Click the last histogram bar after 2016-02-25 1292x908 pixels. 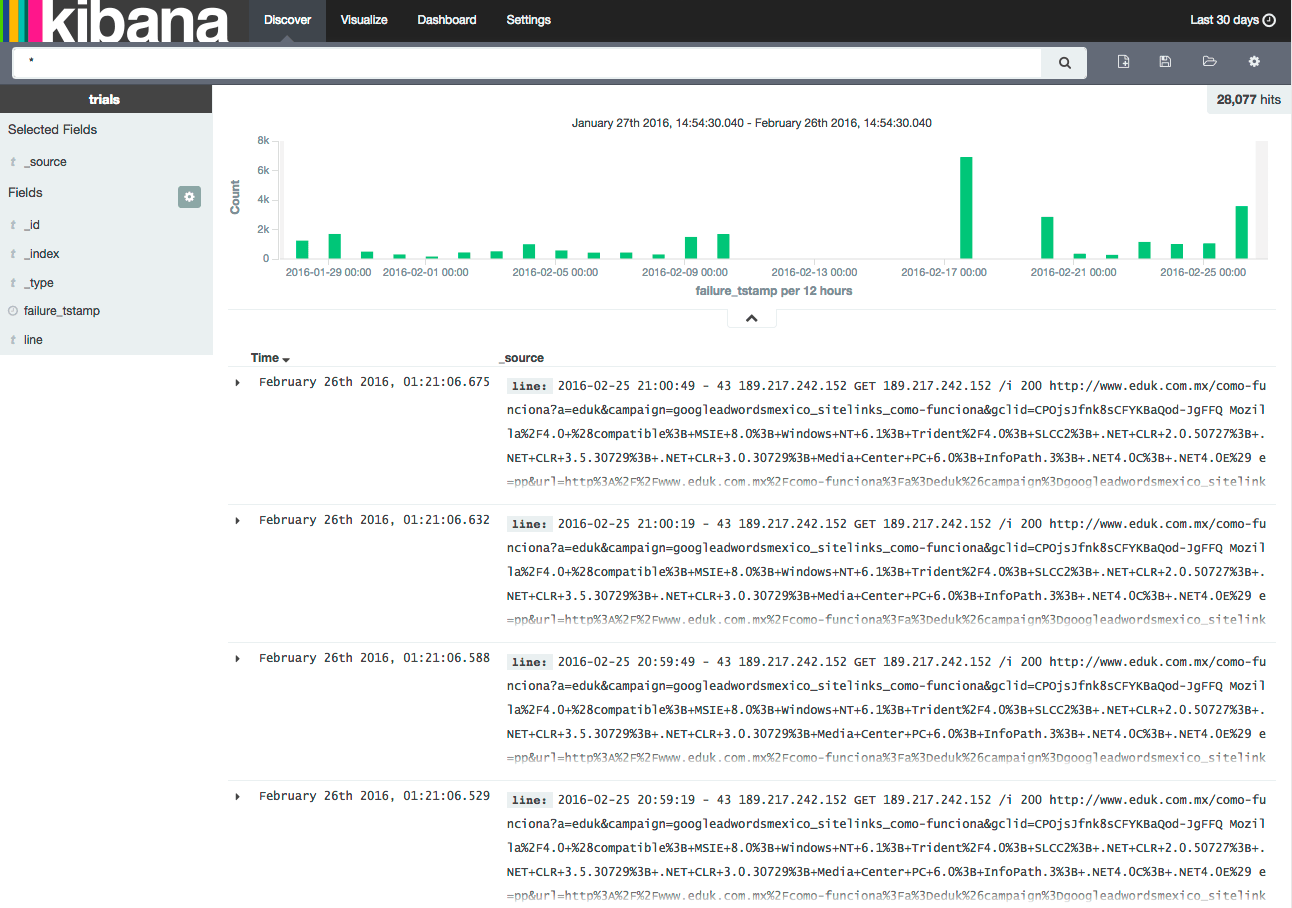point(1241,233)
